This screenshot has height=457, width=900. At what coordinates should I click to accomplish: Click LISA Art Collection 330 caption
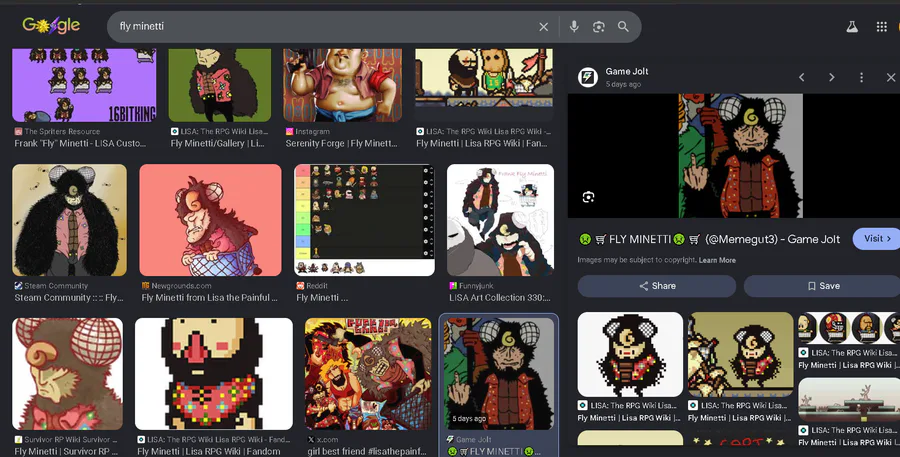pos(500,298)
